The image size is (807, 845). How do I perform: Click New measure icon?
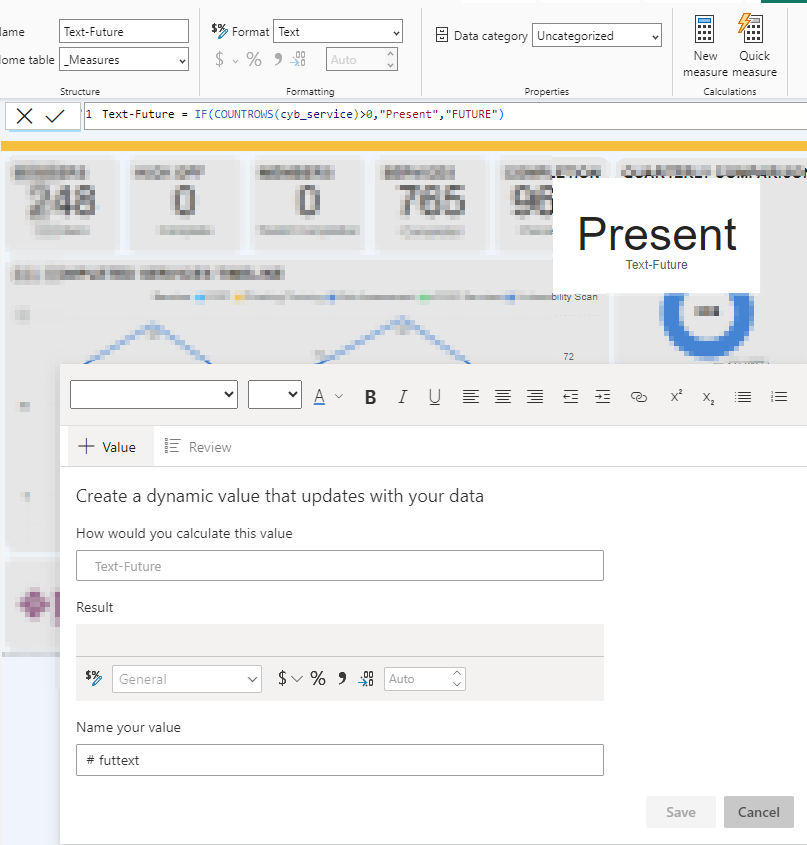click(705, 46)
